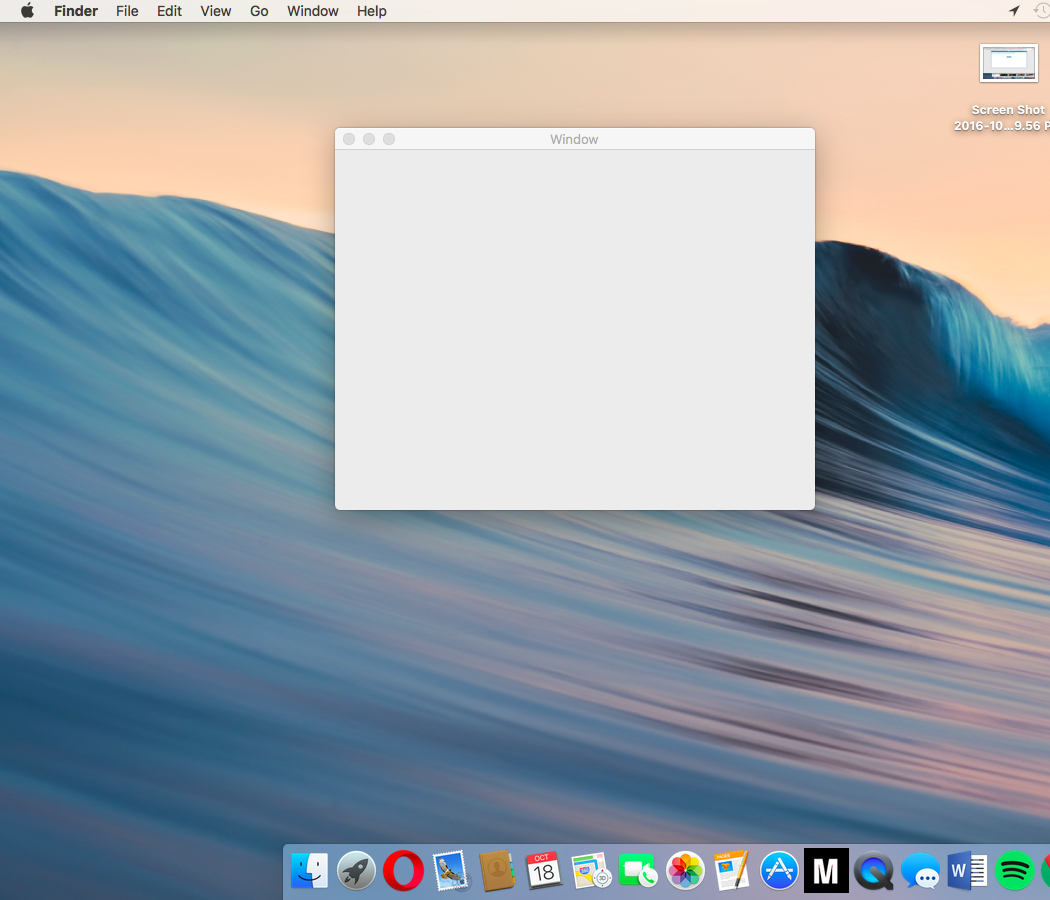
Task: Close the window titled Window
Action: (x=349, y=139)
